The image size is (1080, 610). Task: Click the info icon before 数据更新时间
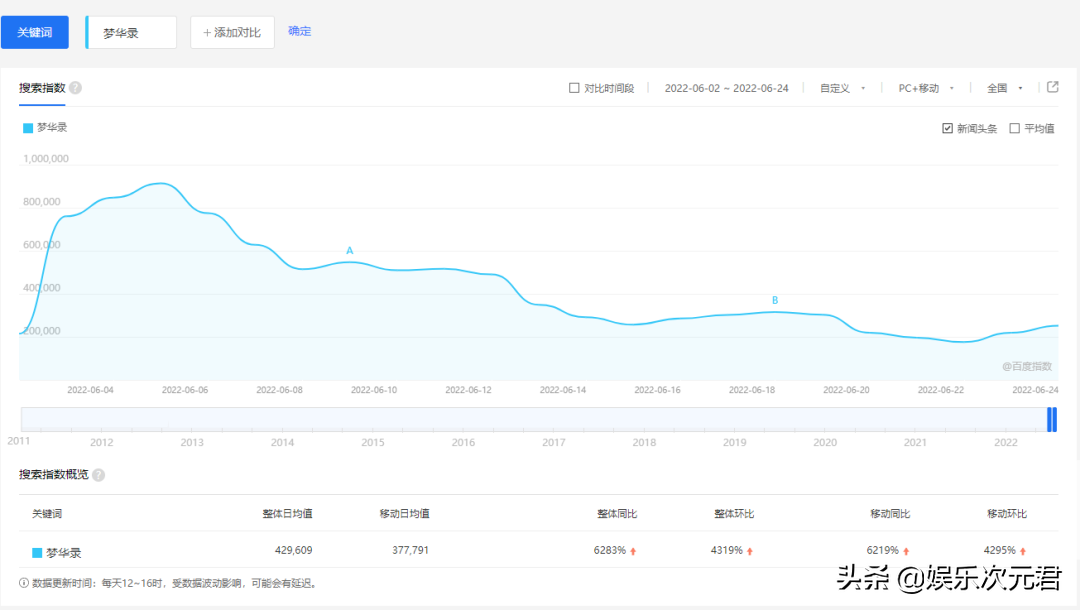click(x=24, y=582)
